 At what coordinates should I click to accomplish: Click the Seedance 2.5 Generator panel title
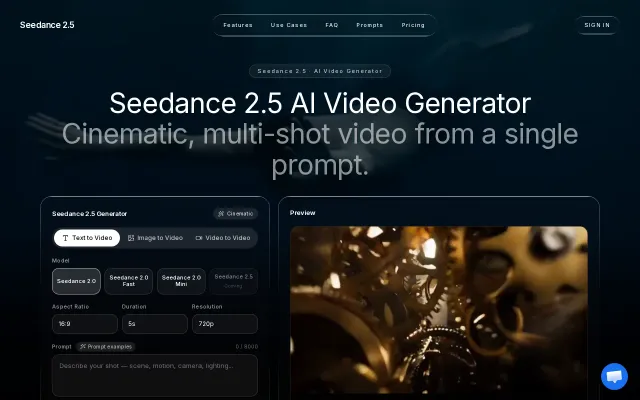point(89,213)
